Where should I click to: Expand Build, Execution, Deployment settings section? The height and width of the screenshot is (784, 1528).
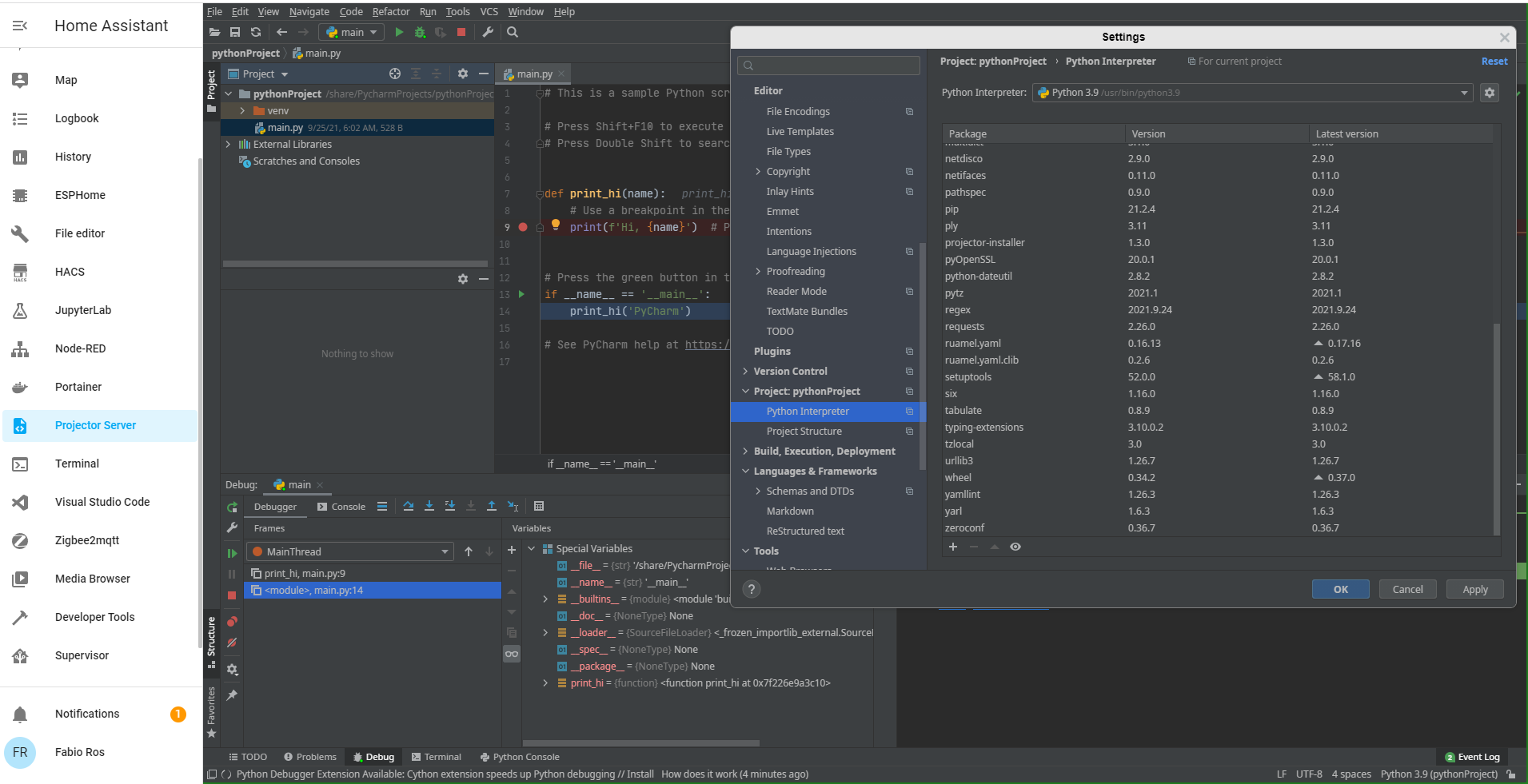pos(745,451)
